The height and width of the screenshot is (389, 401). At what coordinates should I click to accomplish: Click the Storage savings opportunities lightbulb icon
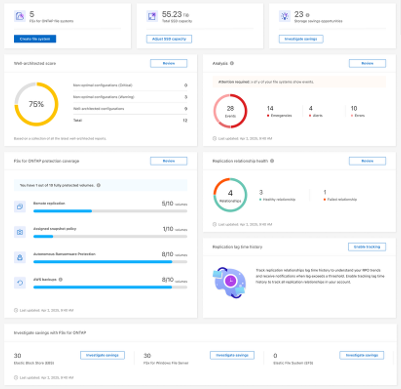point(285,16)
